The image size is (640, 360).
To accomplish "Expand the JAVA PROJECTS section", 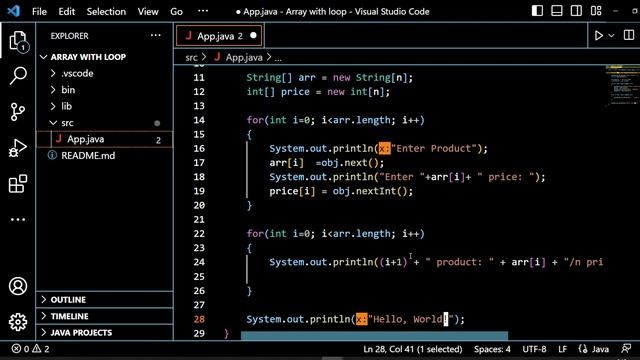I will [x=104, y=333].
